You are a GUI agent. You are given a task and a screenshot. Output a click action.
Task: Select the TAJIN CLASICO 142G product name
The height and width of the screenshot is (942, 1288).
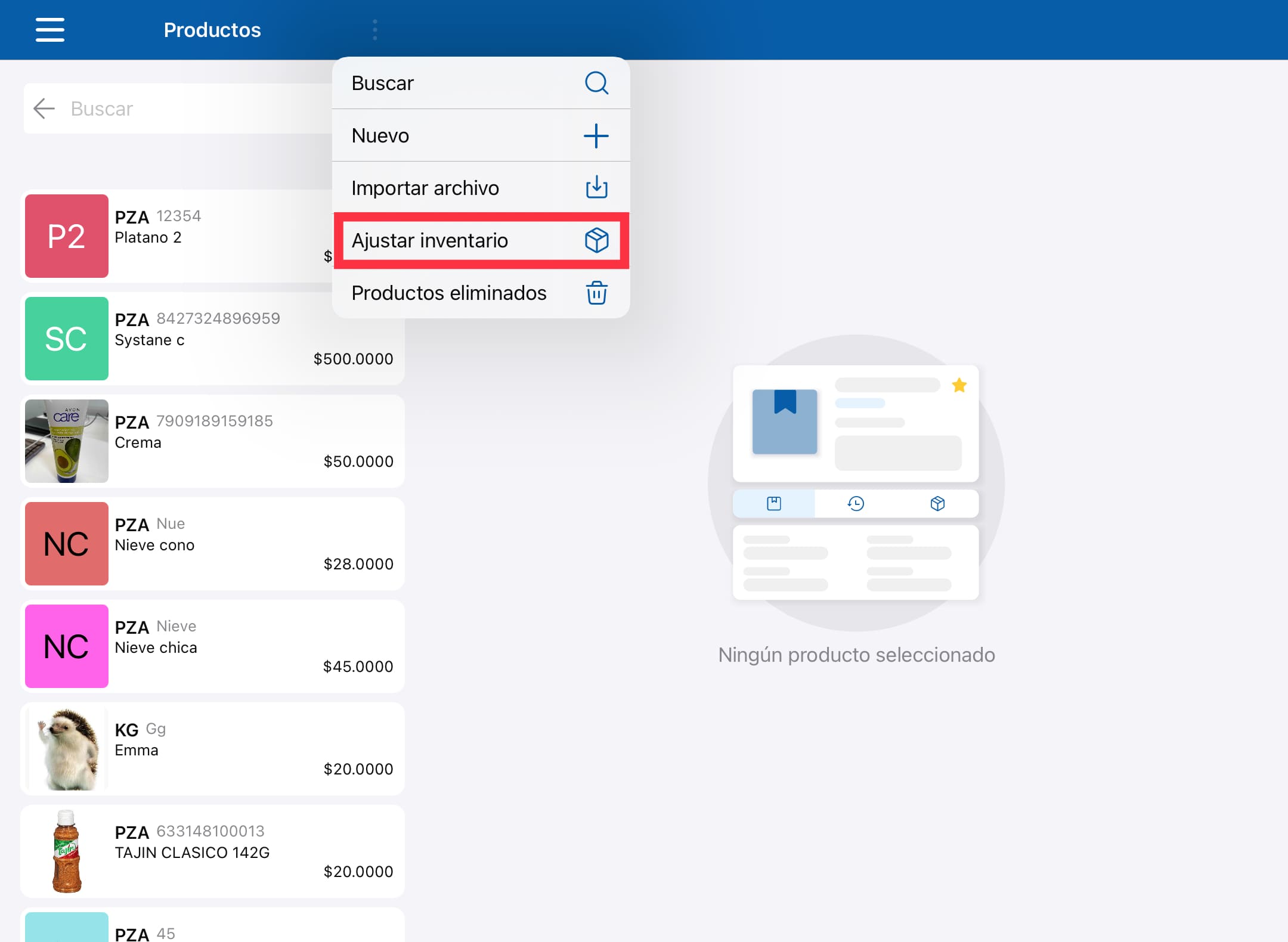point(192,853)
